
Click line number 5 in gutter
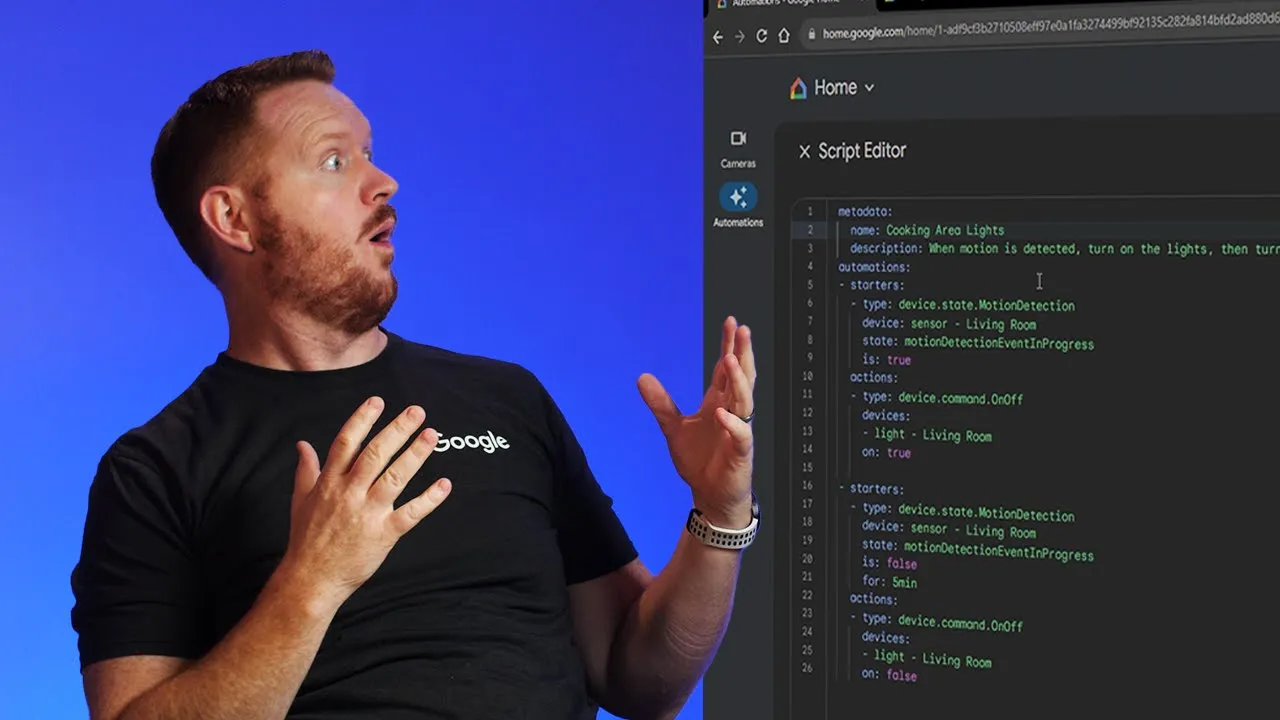(810, 285)
